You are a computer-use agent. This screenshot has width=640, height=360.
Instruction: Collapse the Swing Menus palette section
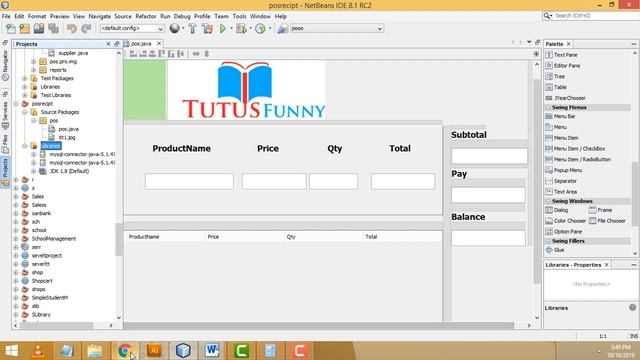pyautogui.click(x=548, y=108)
